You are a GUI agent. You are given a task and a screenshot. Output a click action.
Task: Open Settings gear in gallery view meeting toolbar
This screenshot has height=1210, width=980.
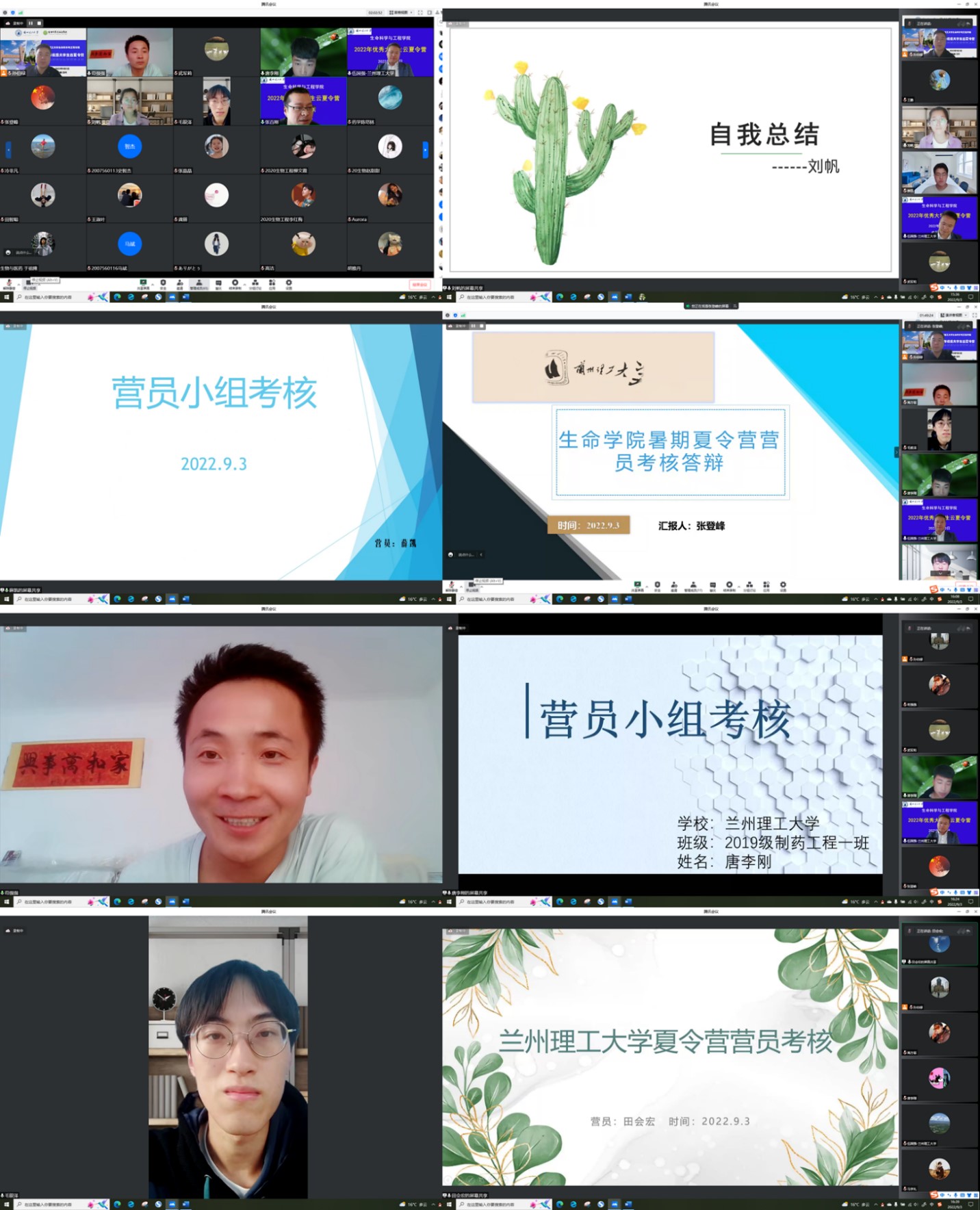click(x=289, y=283)
